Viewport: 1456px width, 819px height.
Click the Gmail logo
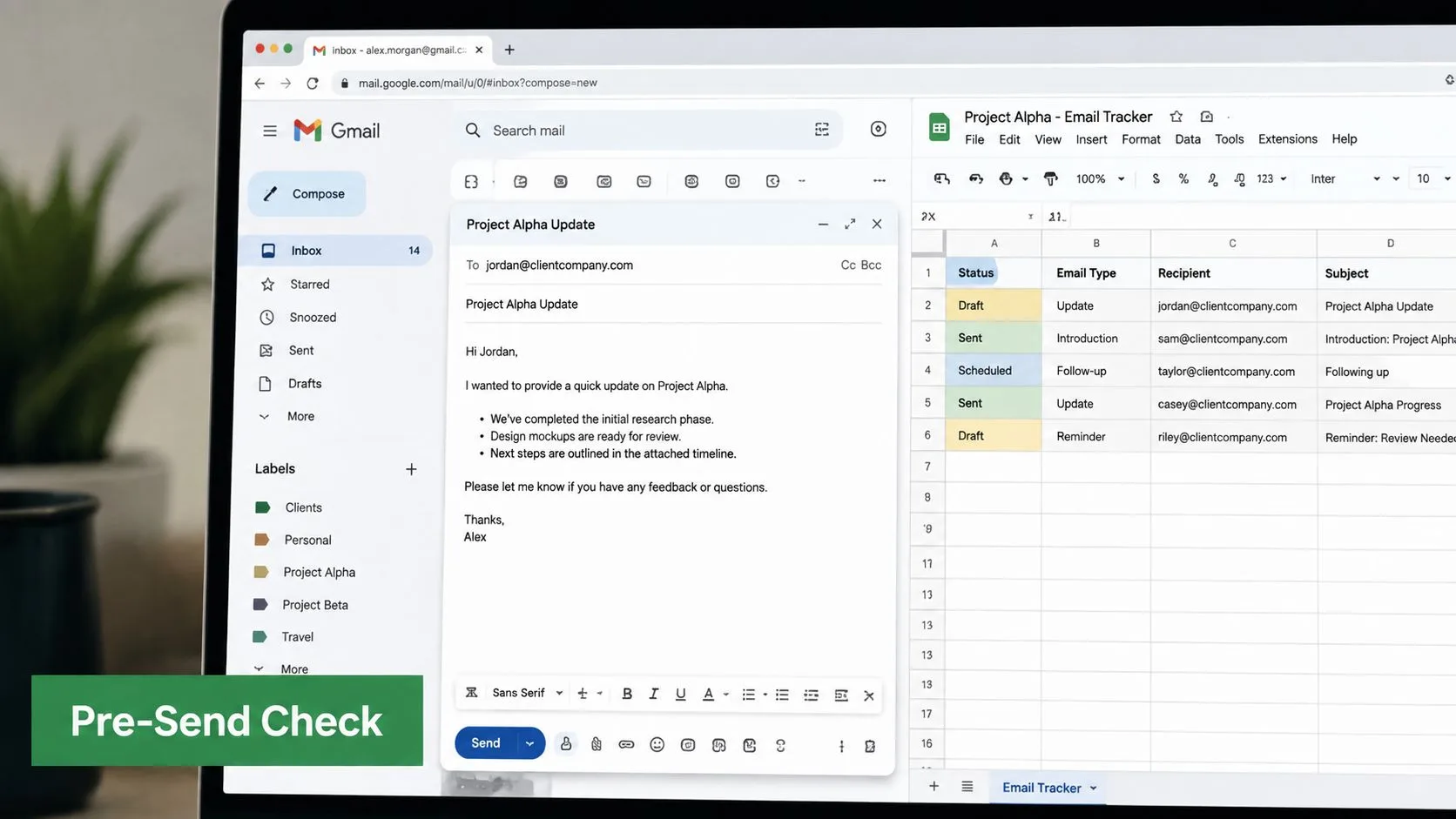(x=336, y=131)
